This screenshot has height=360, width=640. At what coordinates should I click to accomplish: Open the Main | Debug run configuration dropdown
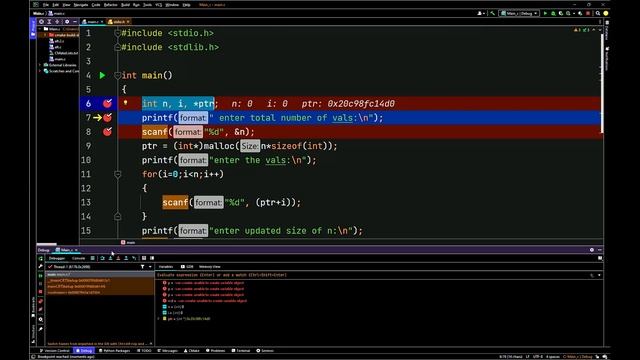tap(519, 13)
